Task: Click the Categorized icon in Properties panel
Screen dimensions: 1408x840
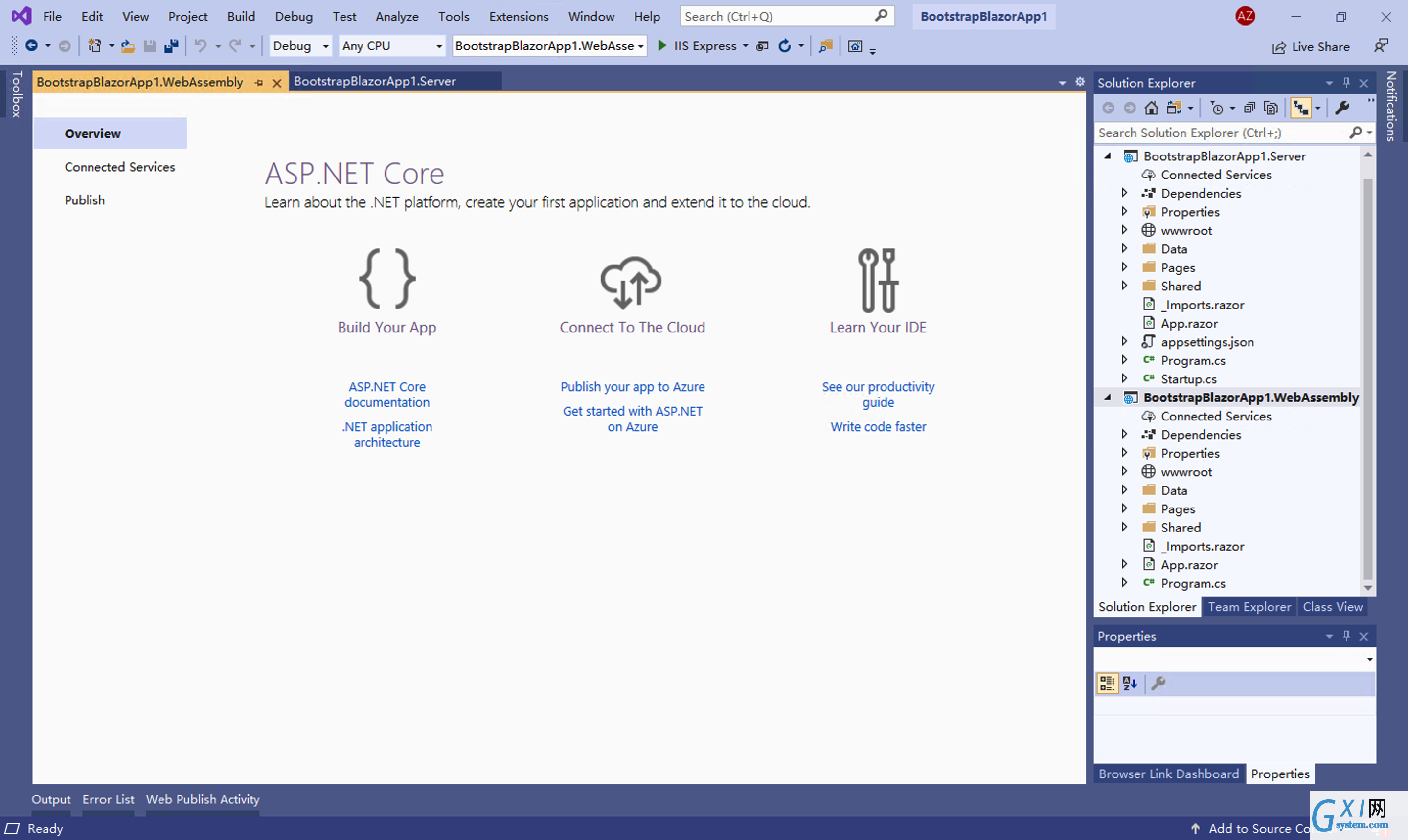Action: 1107,684
